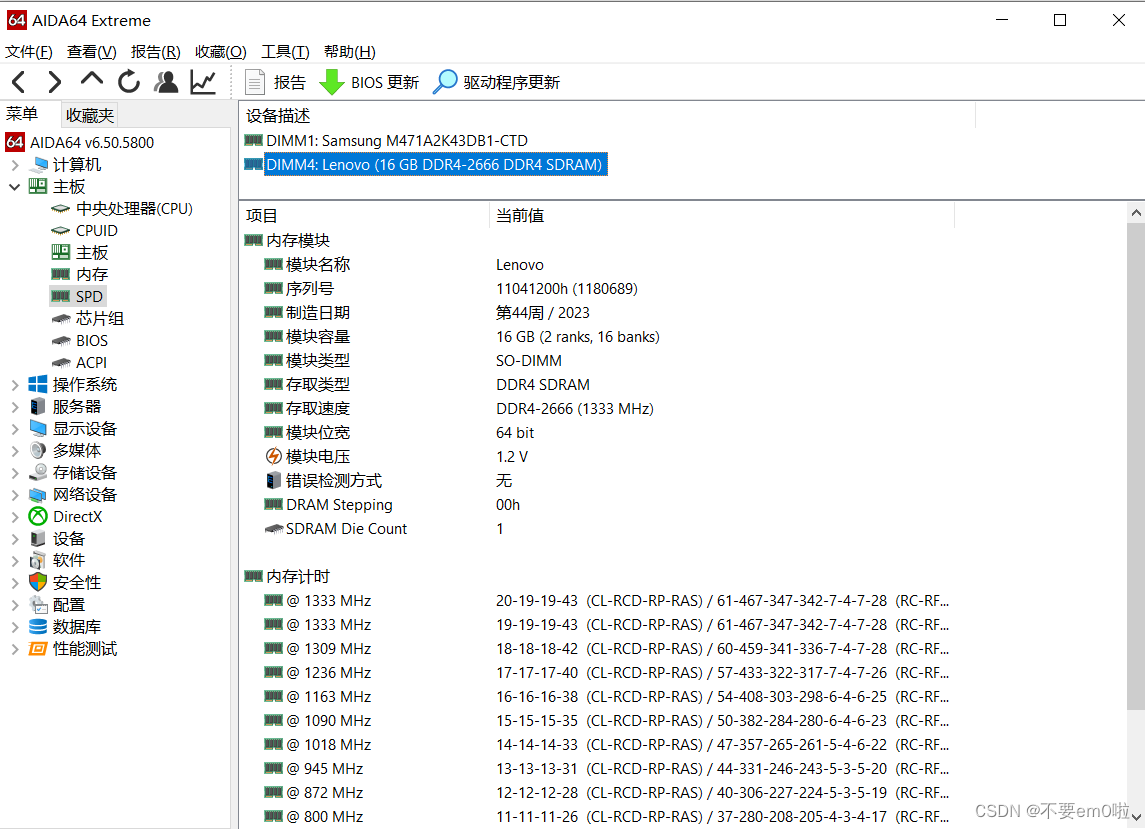This screenshot has height=829, width=1145.
Task: Click the monitor icon beside 显示设备
Action: pos(38,428)
